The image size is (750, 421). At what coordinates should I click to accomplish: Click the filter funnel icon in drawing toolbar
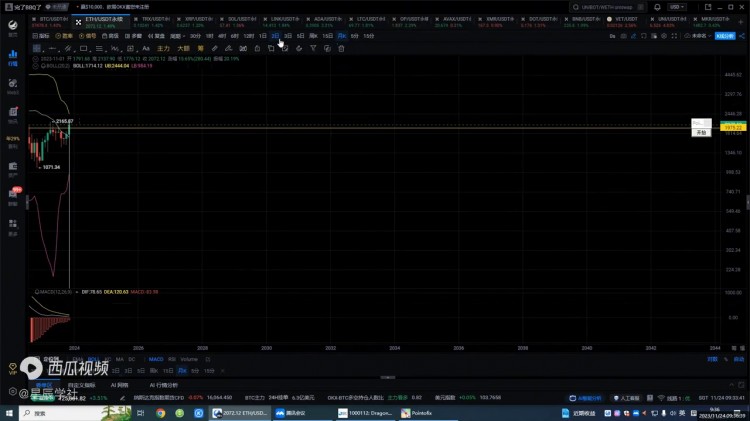[x=313, y=48]
